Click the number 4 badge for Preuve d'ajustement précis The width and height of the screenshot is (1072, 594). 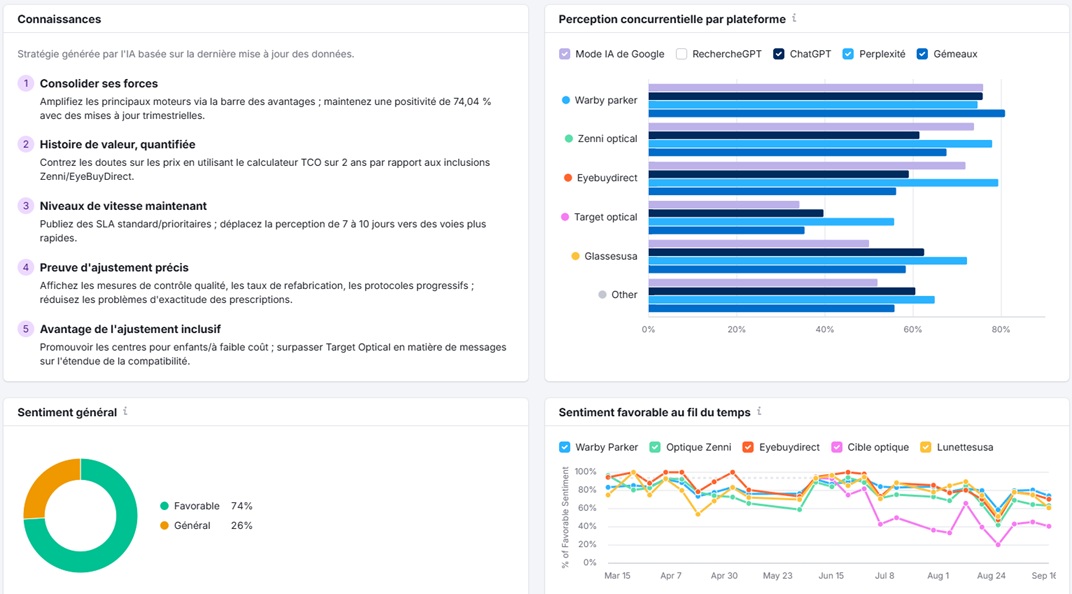point(26,267)
